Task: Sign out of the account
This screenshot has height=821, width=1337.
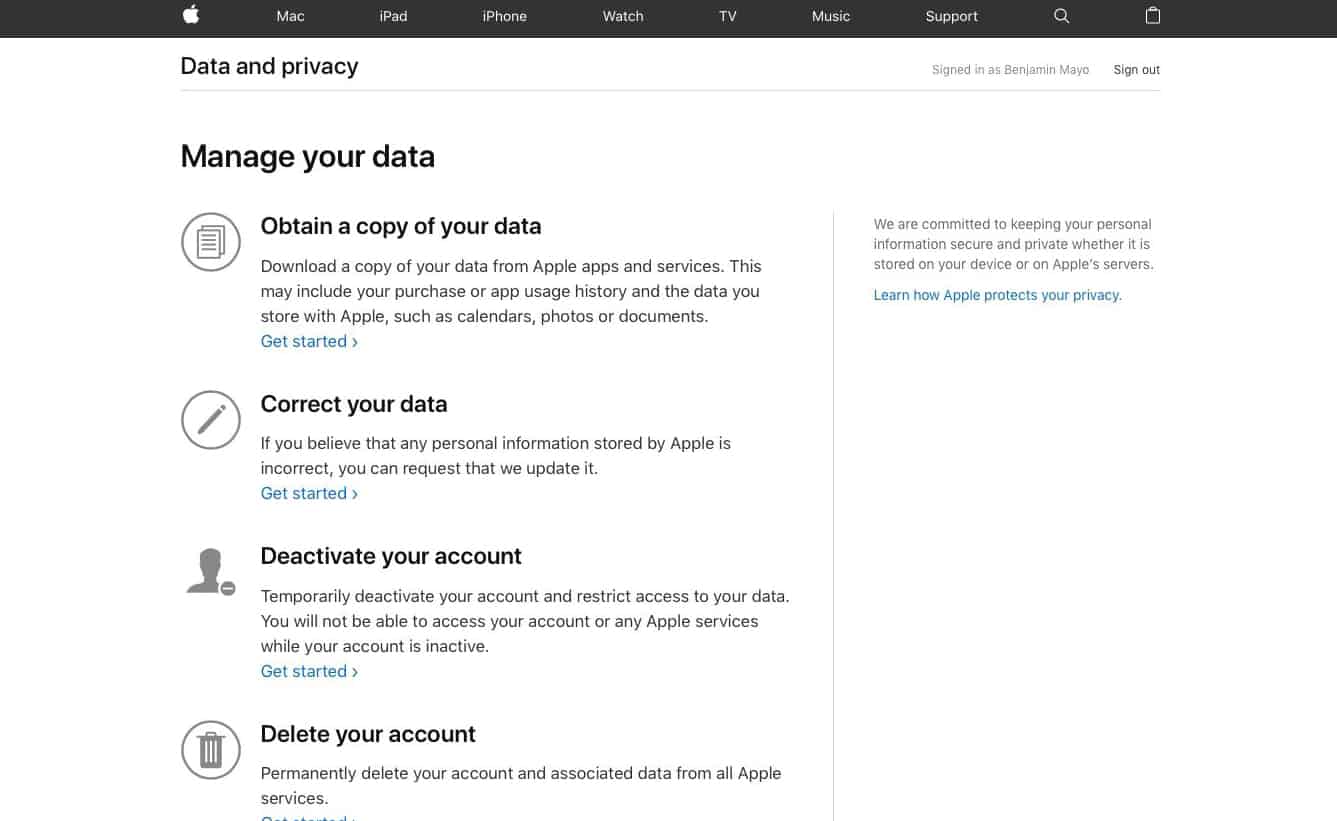Action: pyautogui.click(x=1137, y=70)
